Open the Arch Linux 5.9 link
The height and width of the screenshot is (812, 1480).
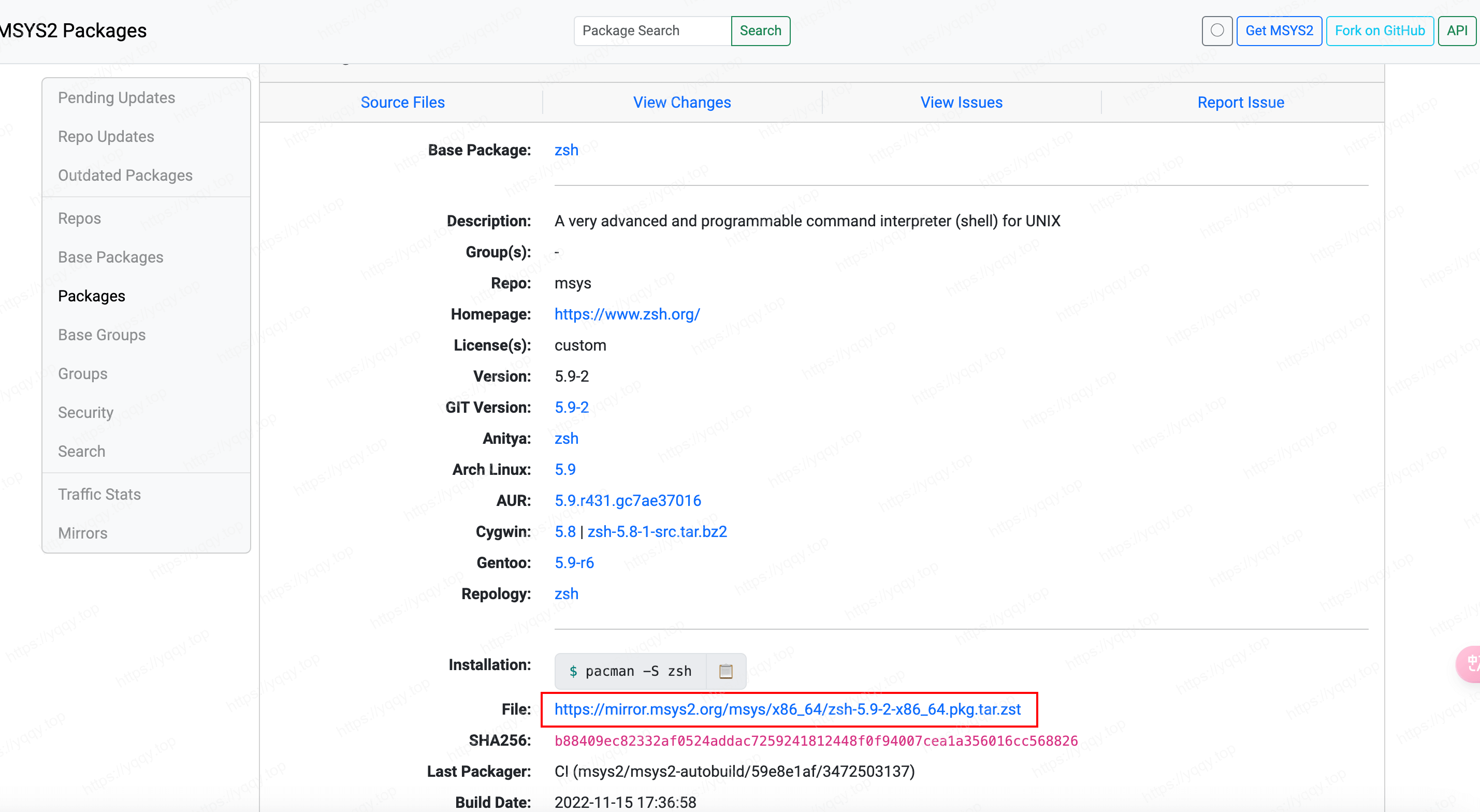click(565, 470)
